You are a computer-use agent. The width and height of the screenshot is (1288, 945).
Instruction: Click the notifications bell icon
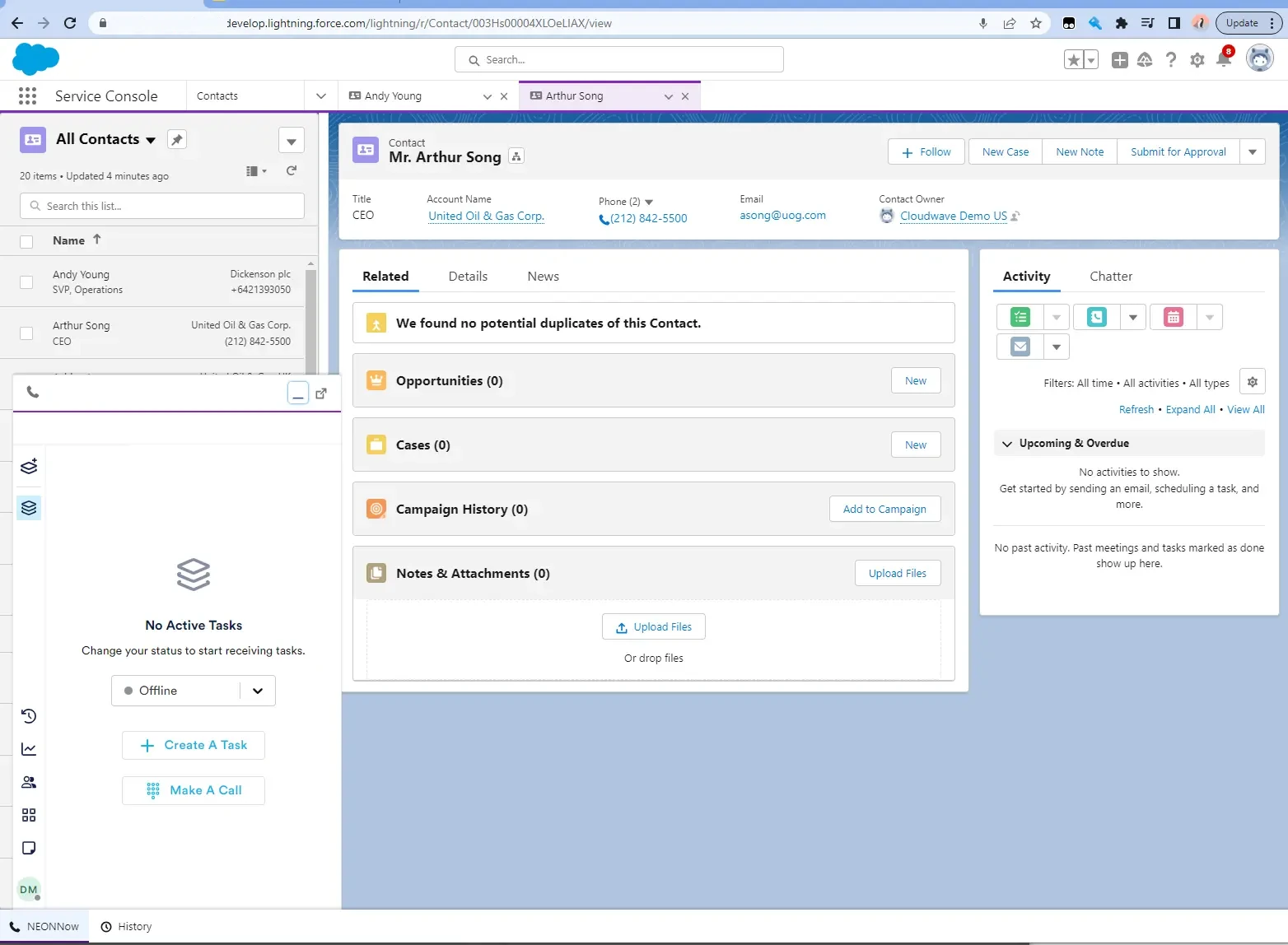coord(1223,59)
